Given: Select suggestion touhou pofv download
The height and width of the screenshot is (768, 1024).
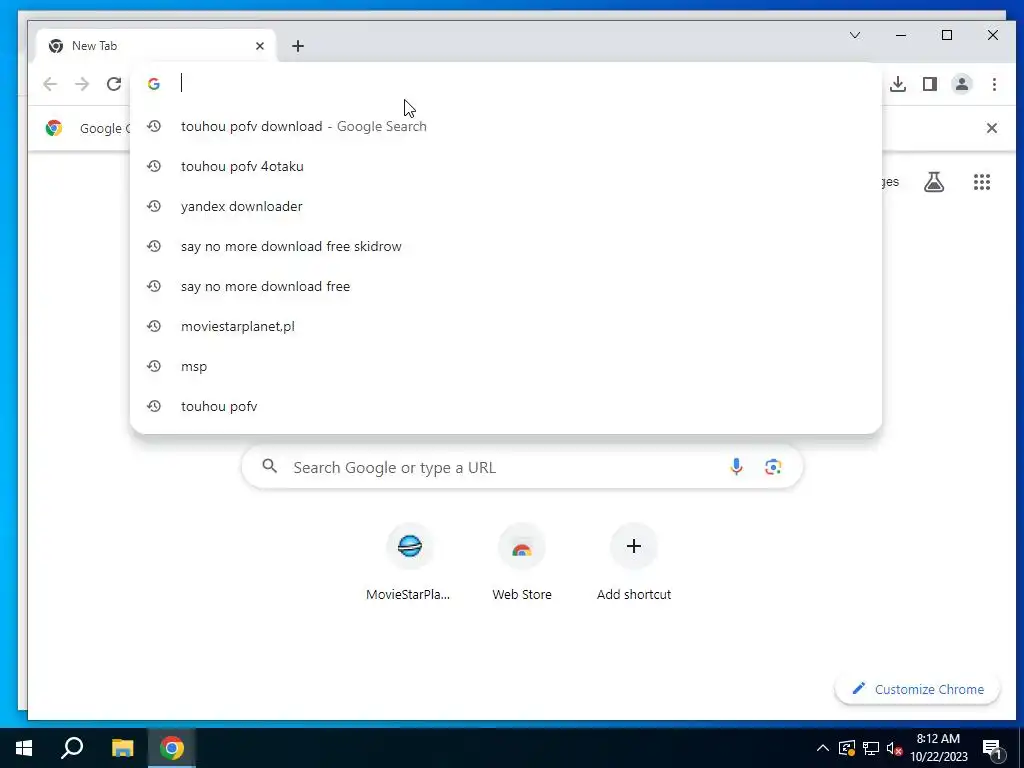Looking at the screenshot, I should (506, 126).
